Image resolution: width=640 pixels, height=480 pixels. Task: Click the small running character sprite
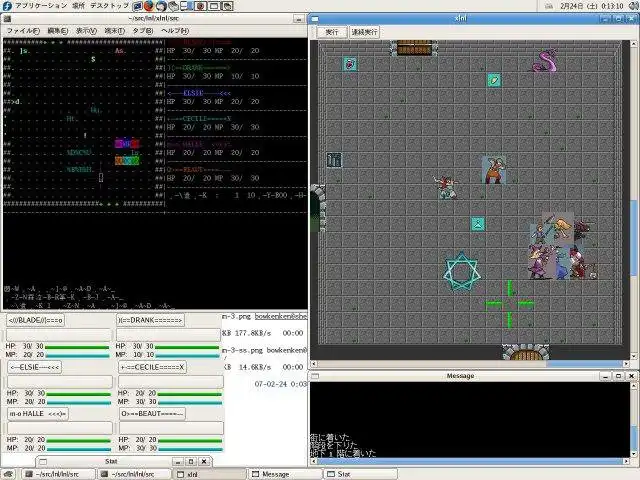(x=446, y=187)
